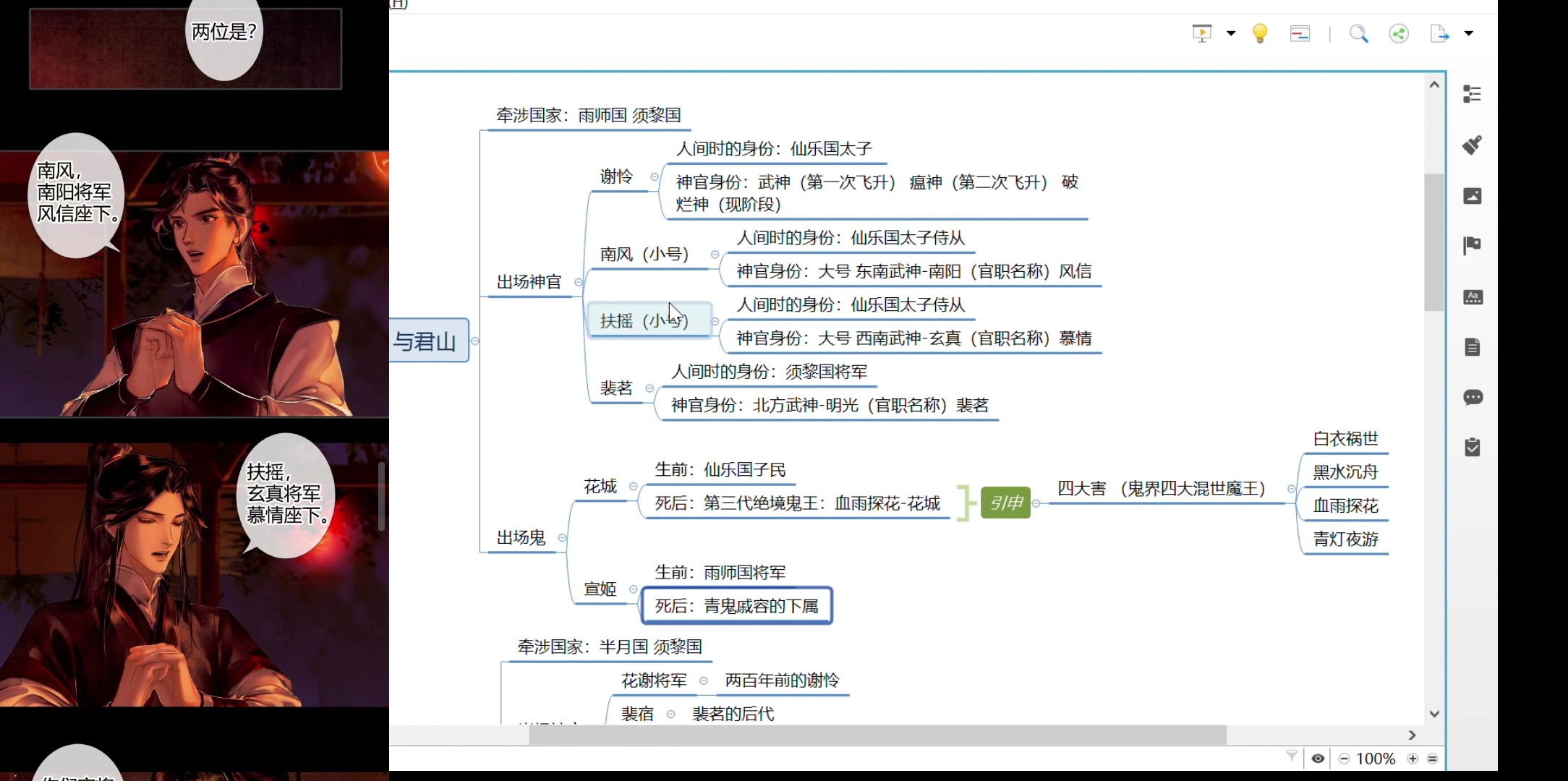Click the vertical scrollbar thumb
Image resolution: width=1568 pixels, height=781 pixels.
(x=1434, y=242)
